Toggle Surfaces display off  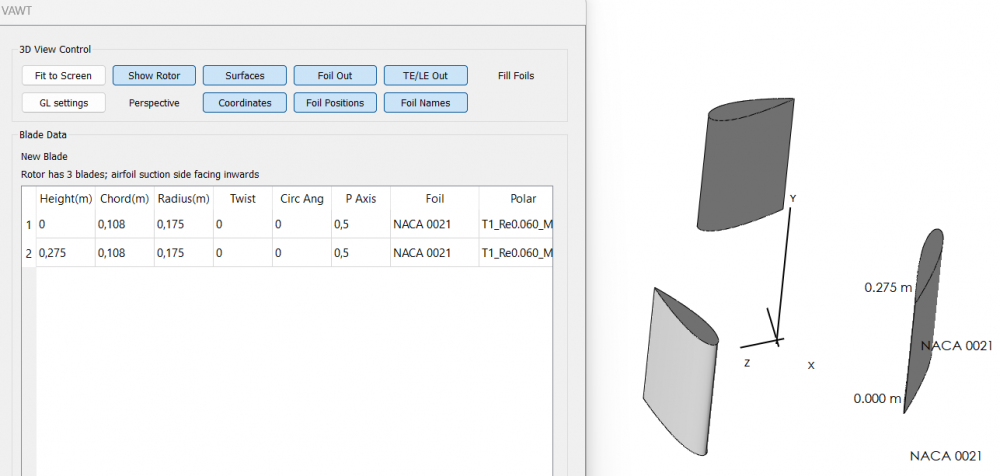(x=245, y=76)
